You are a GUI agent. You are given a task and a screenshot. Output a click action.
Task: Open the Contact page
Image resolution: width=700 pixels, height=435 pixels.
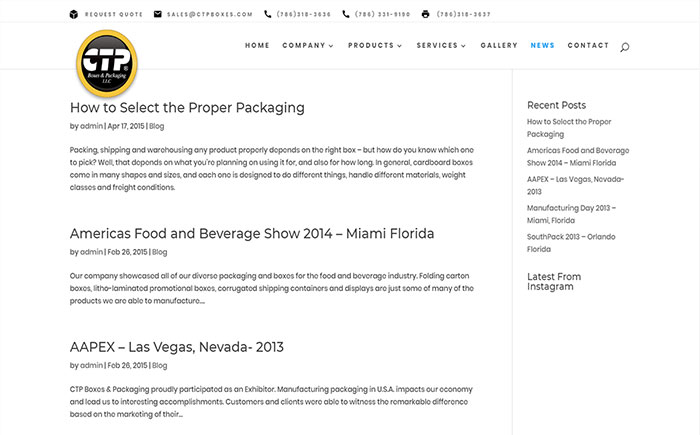click(588, 46)
